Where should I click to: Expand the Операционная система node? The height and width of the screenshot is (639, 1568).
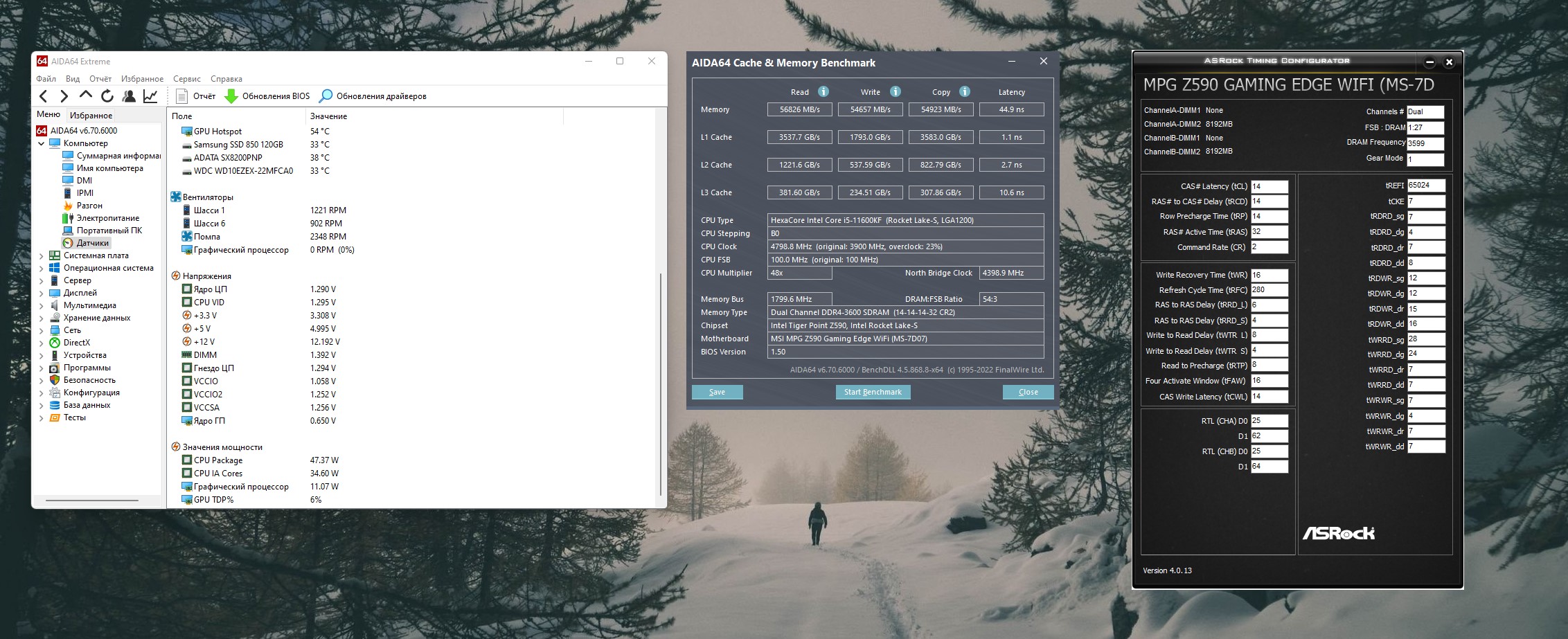(x=41, y=268)
